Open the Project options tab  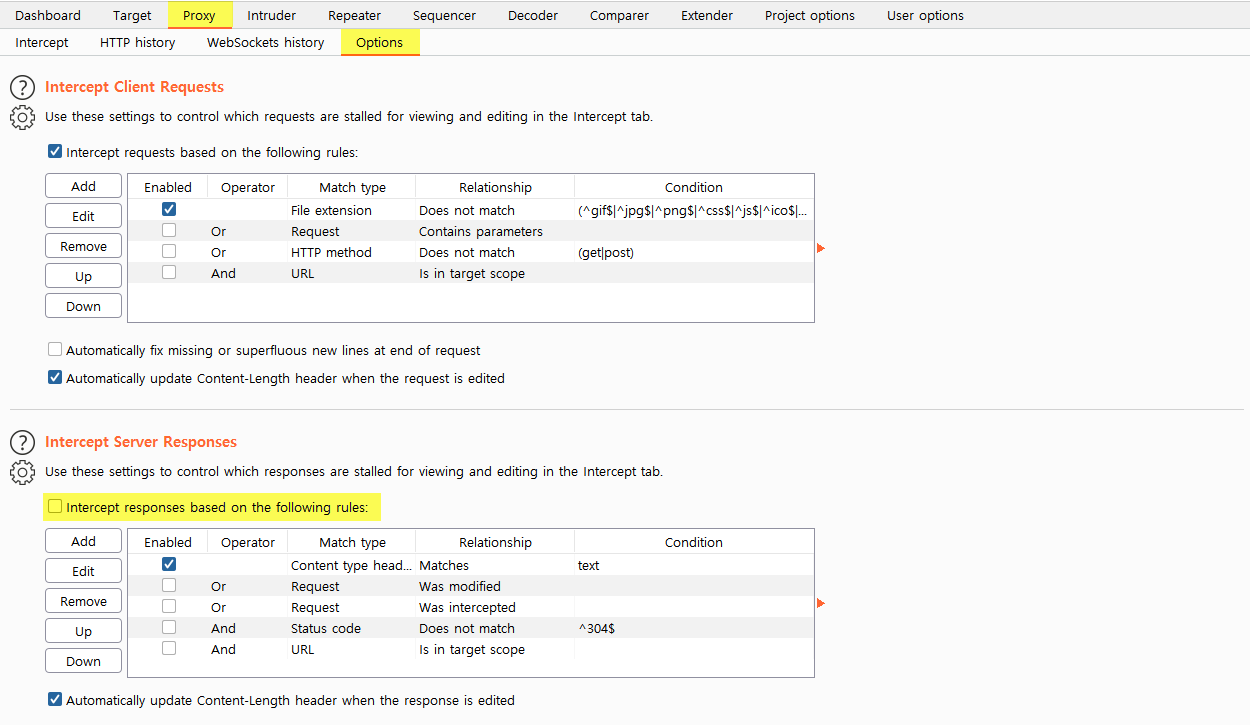[x=810, y=15]
